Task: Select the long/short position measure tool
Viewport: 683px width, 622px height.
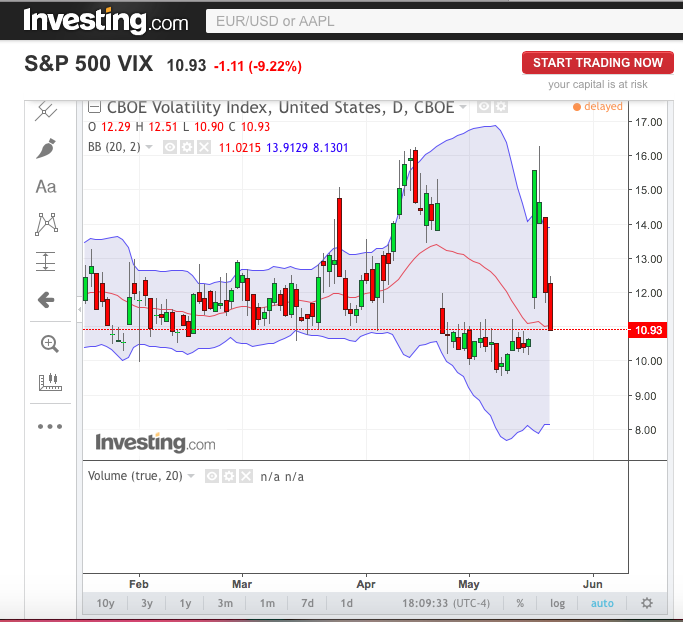Action: pyautogui.click(x=46, y=262)
